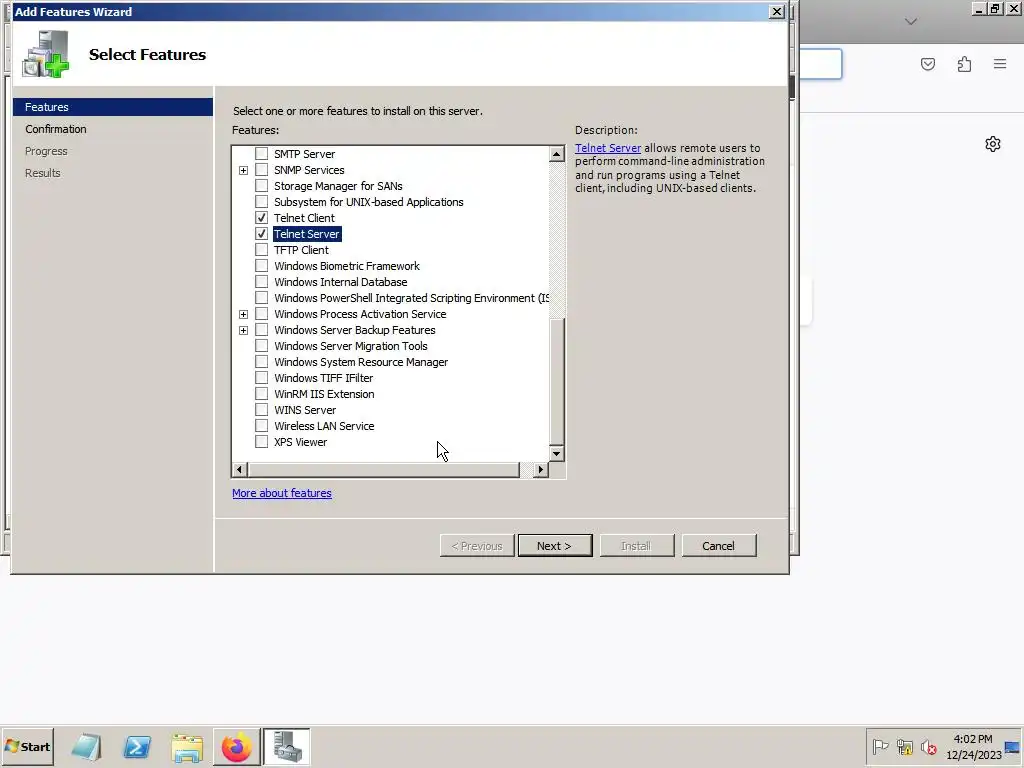
Task: Open Firefox settings gear on new tab page
Action: pos(993,144)
